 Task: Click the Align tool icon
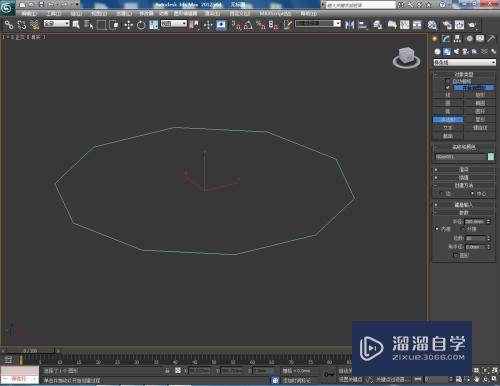click(362, 25)
